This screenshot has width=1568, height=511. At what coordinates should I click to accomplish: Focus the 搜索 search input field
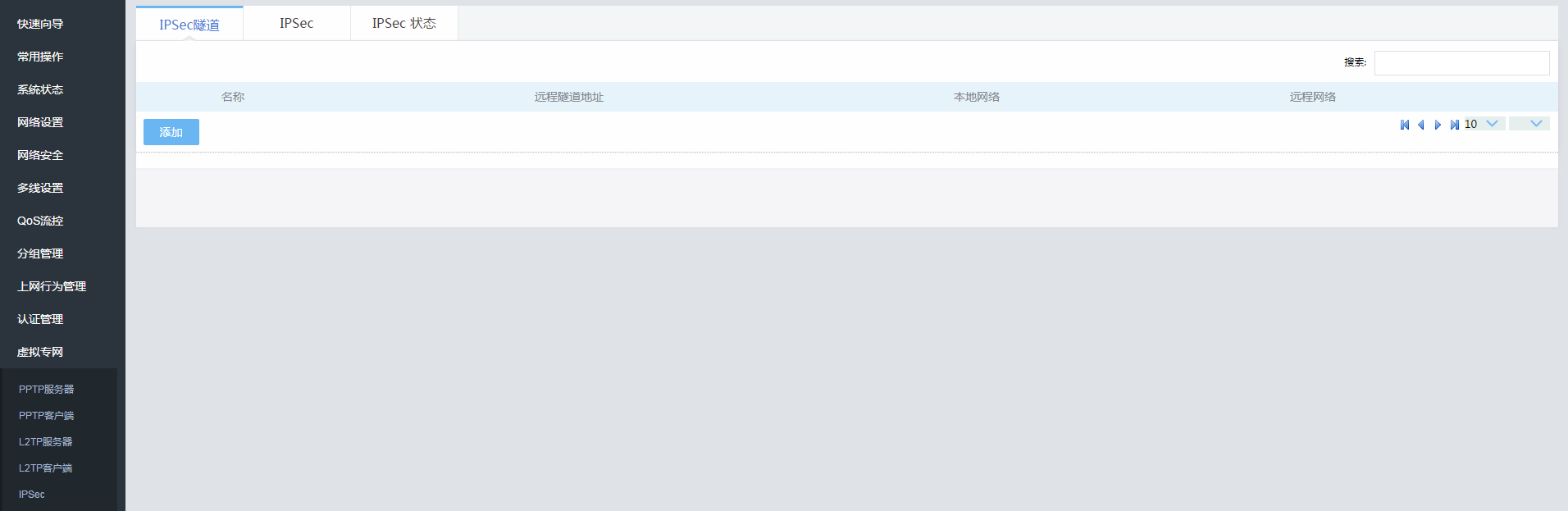pos(1461,63)
